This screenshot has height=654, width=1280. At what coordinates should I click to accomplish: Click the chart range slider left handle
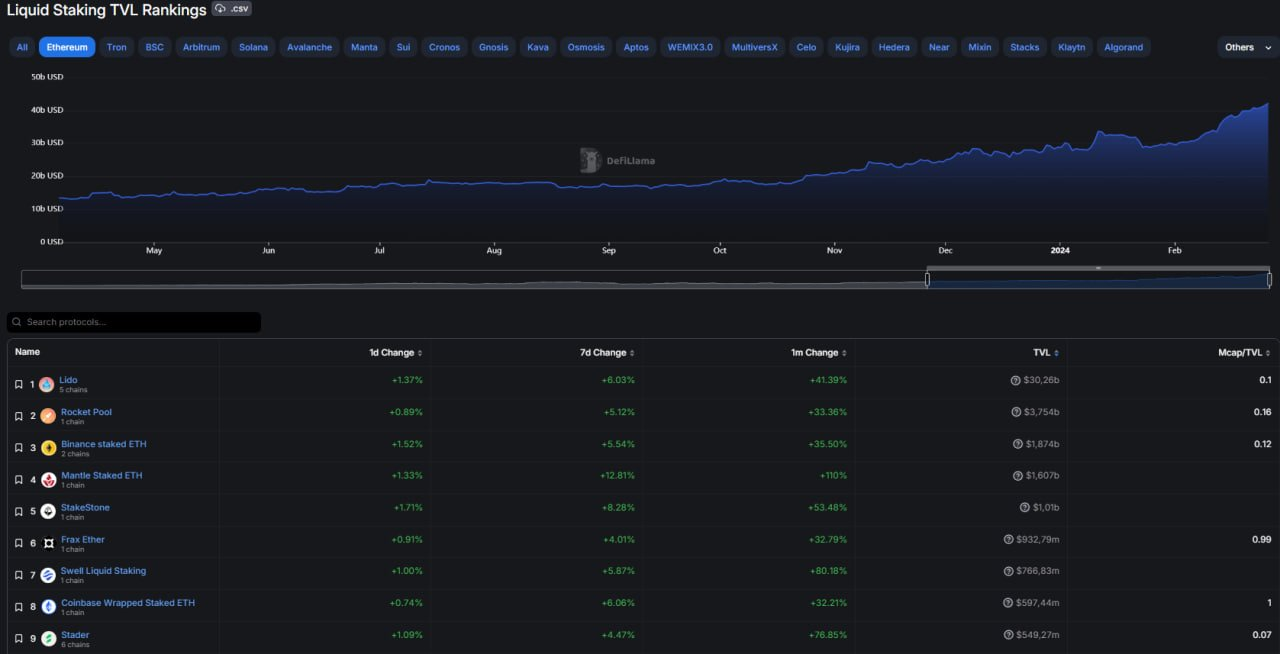point(927,279)
